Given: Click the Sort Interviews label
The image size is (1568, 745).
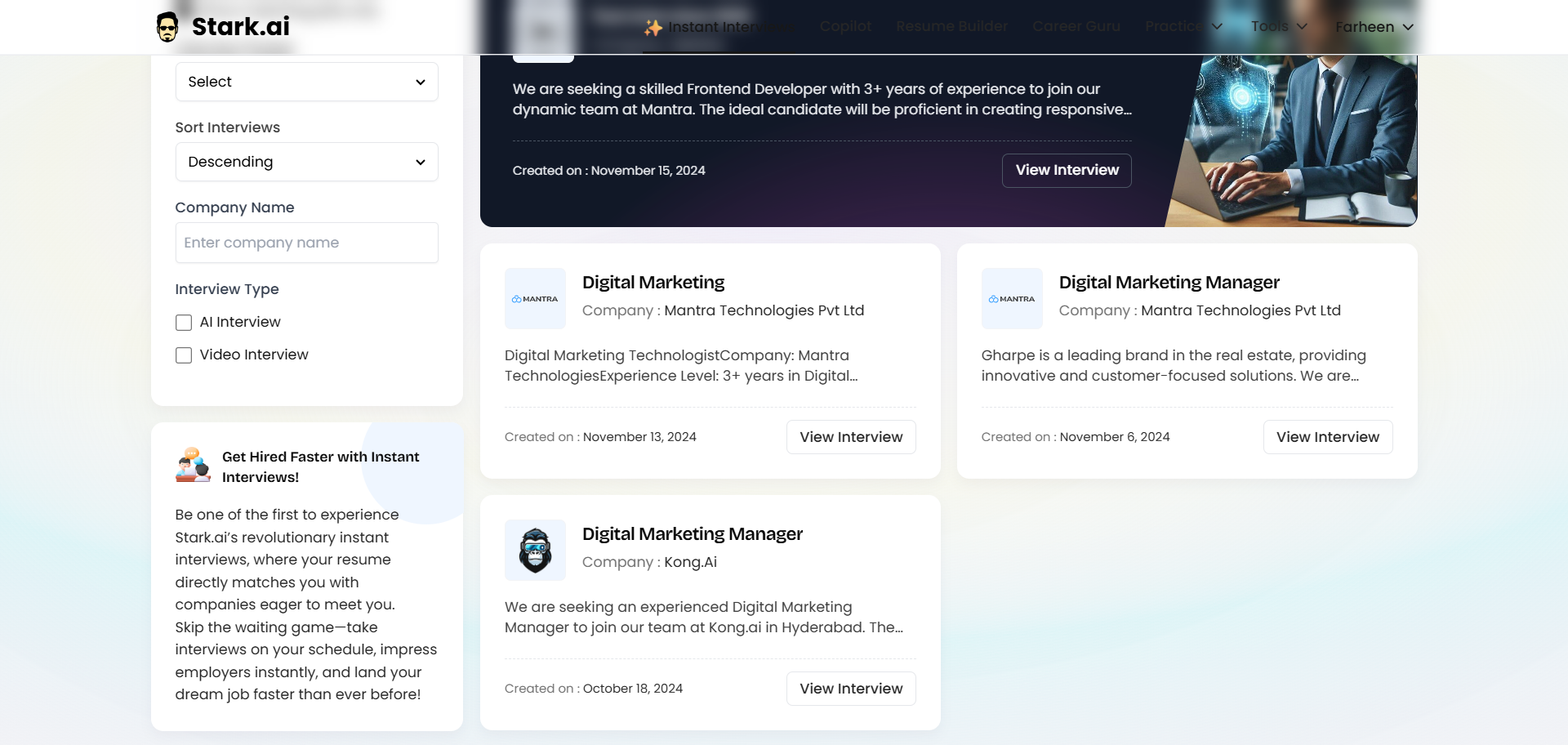Looking at the screenshot, I should tap(228, 127).
